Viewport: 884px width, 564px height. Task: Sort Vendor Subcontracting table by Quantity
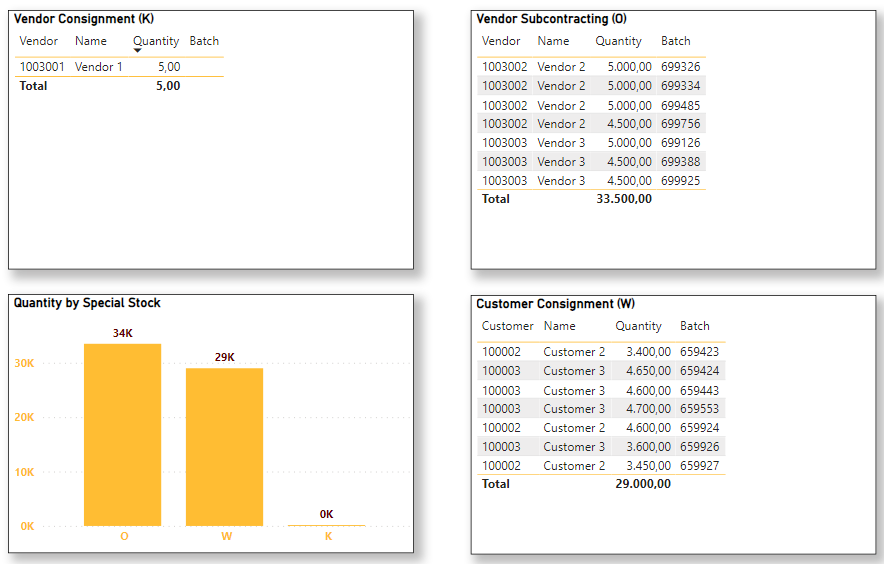pos(618,41)
